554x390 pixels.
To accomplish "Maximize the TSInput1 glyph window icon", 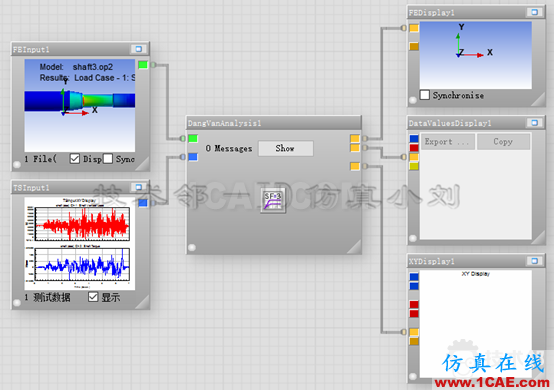I will click(138, 187).
